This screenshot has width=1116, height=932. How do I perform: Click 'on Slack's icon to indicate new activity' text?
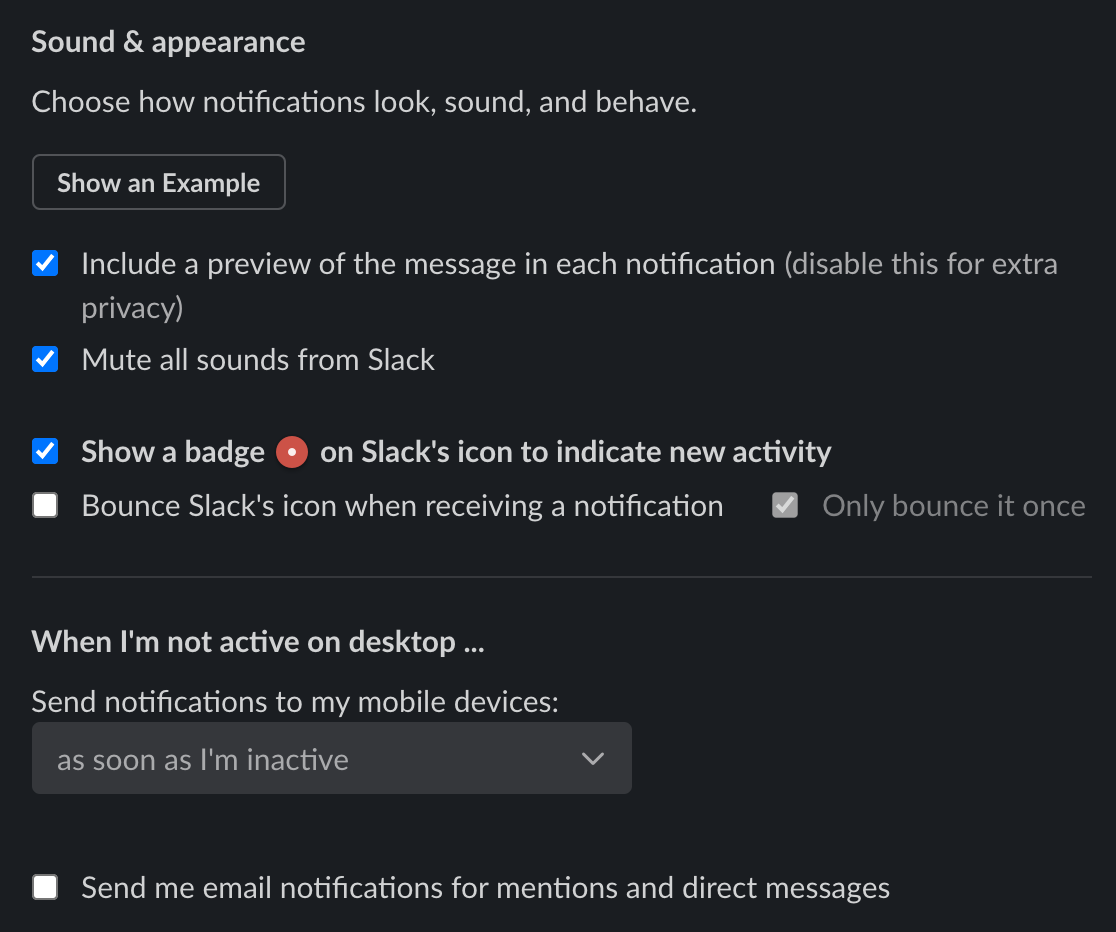click(x=575, y=452)
